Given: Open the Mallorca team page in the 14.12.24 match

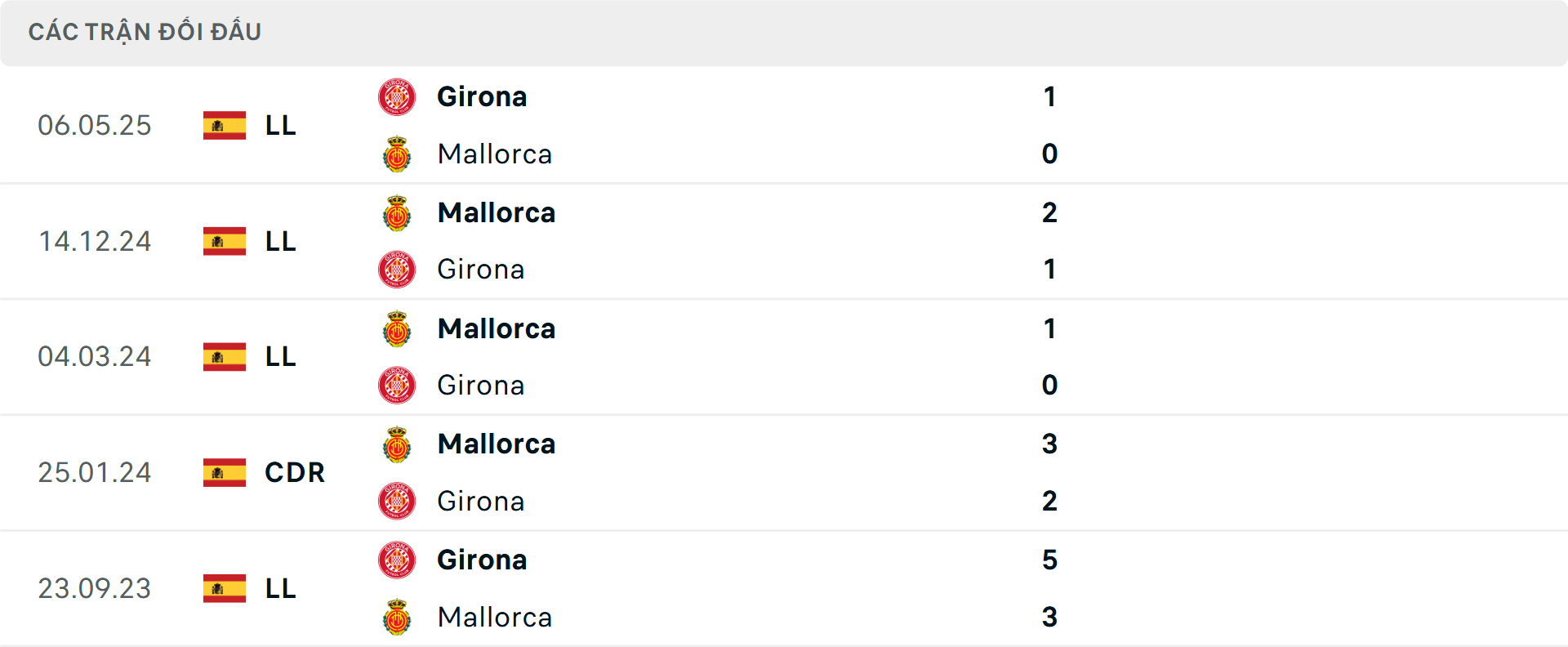Looking at the screenshot, I should (x=496, y=212).
